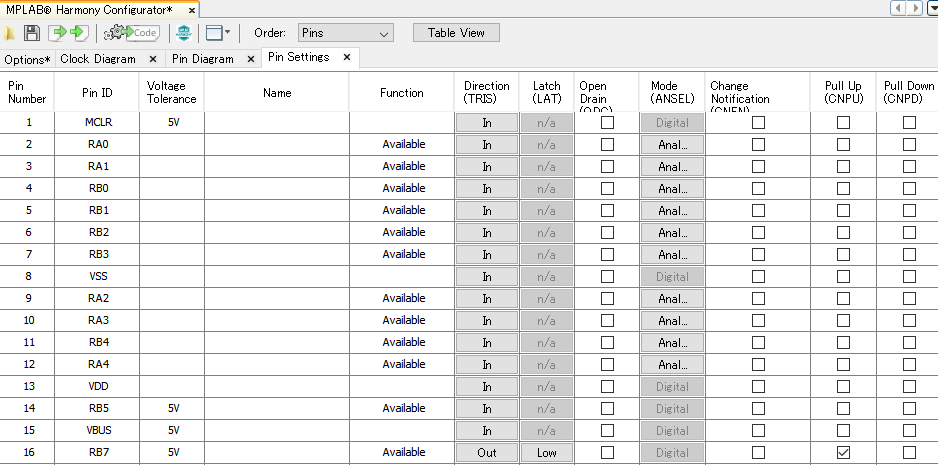
Task: Check Pull Down checkbox for RB0
Action: 909,188
